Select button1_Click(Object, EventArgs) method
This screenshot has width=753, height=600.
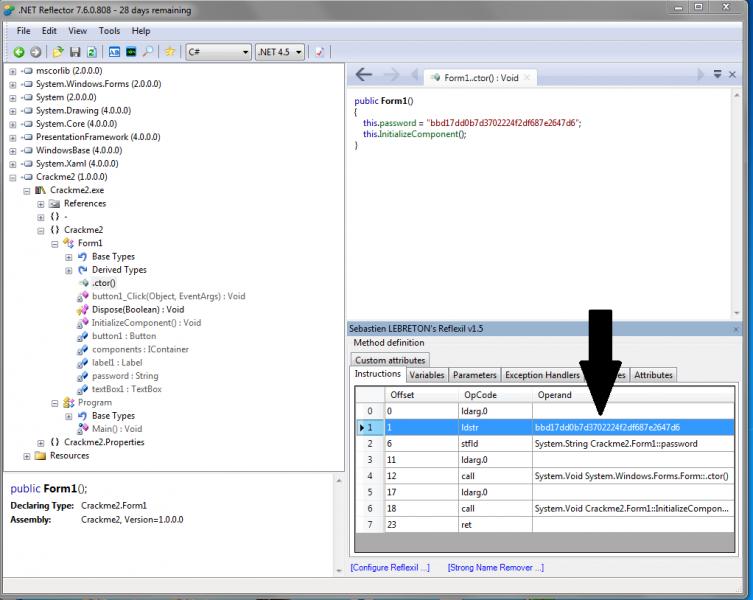click(169, 296)
